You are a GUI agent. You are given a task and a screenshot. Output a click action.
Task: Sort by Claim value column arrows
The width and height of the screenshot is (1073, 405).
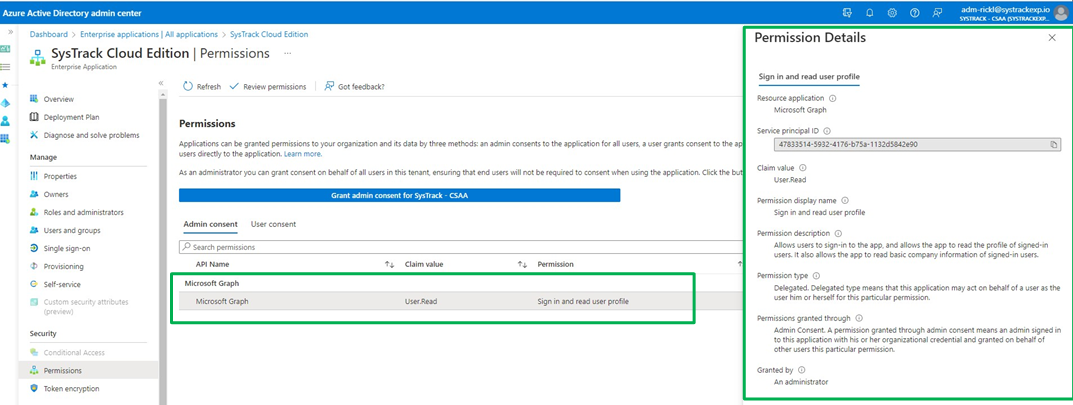[x=522, y=264]
